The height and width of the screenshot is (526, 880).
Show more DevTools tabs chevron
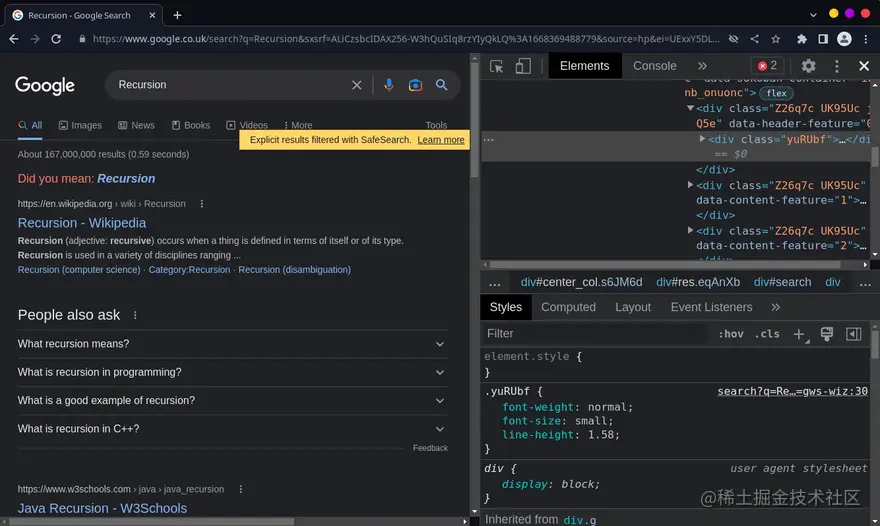702,66
